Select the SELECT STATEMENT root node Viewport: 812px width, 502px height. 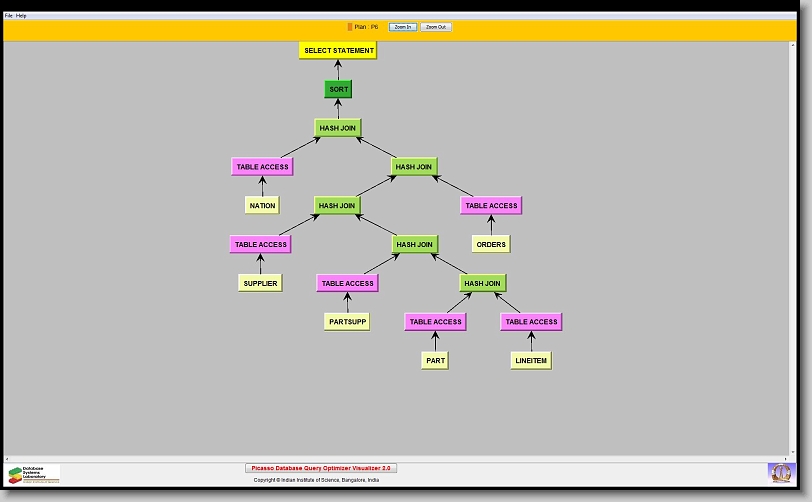[x=339, y=50]
